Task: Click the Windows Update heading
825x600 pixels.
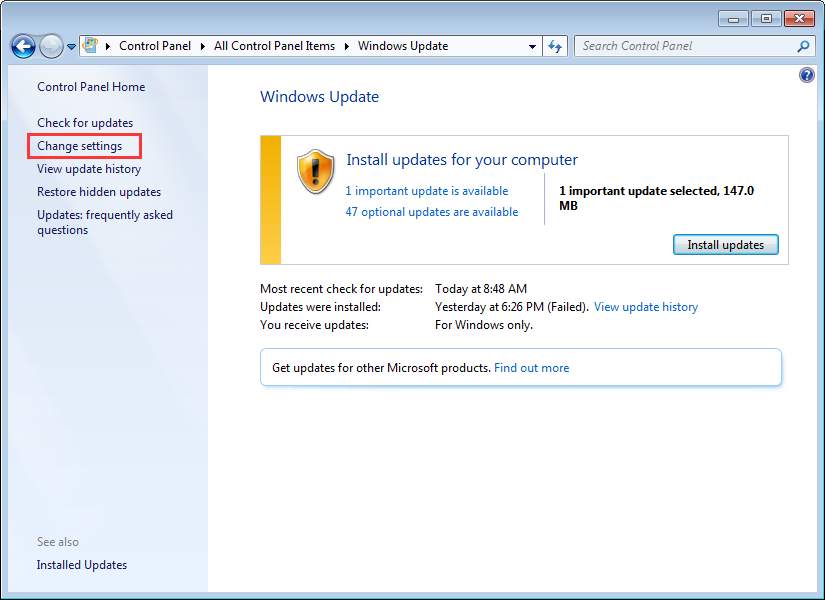Action: tap(319, 97)
